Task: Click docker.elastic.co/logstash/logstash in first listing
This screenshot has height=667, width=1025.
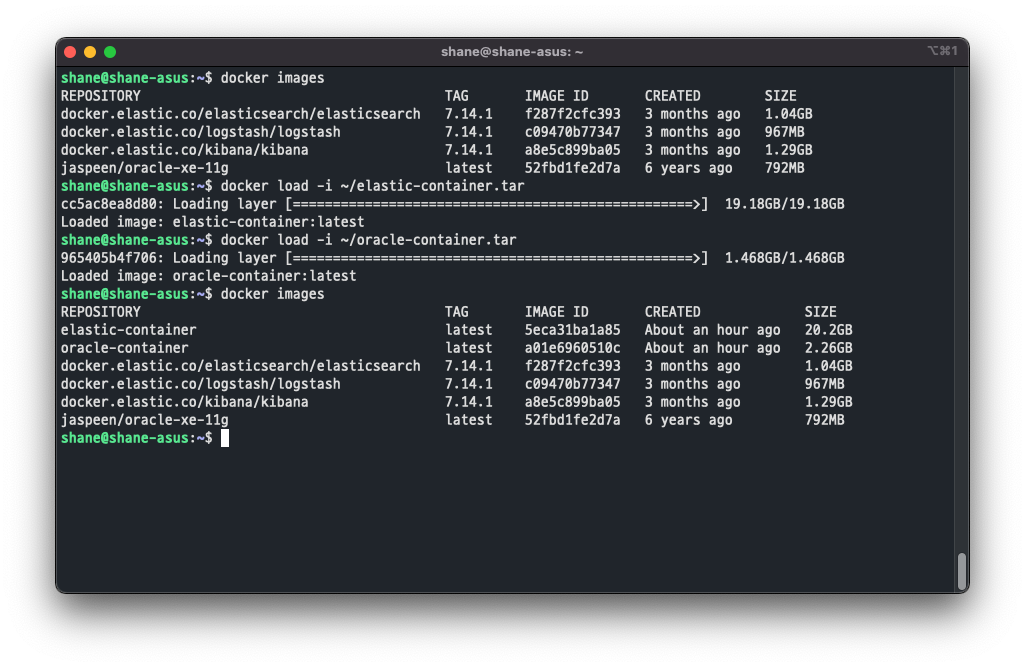Action: click(x=201, y=132)
